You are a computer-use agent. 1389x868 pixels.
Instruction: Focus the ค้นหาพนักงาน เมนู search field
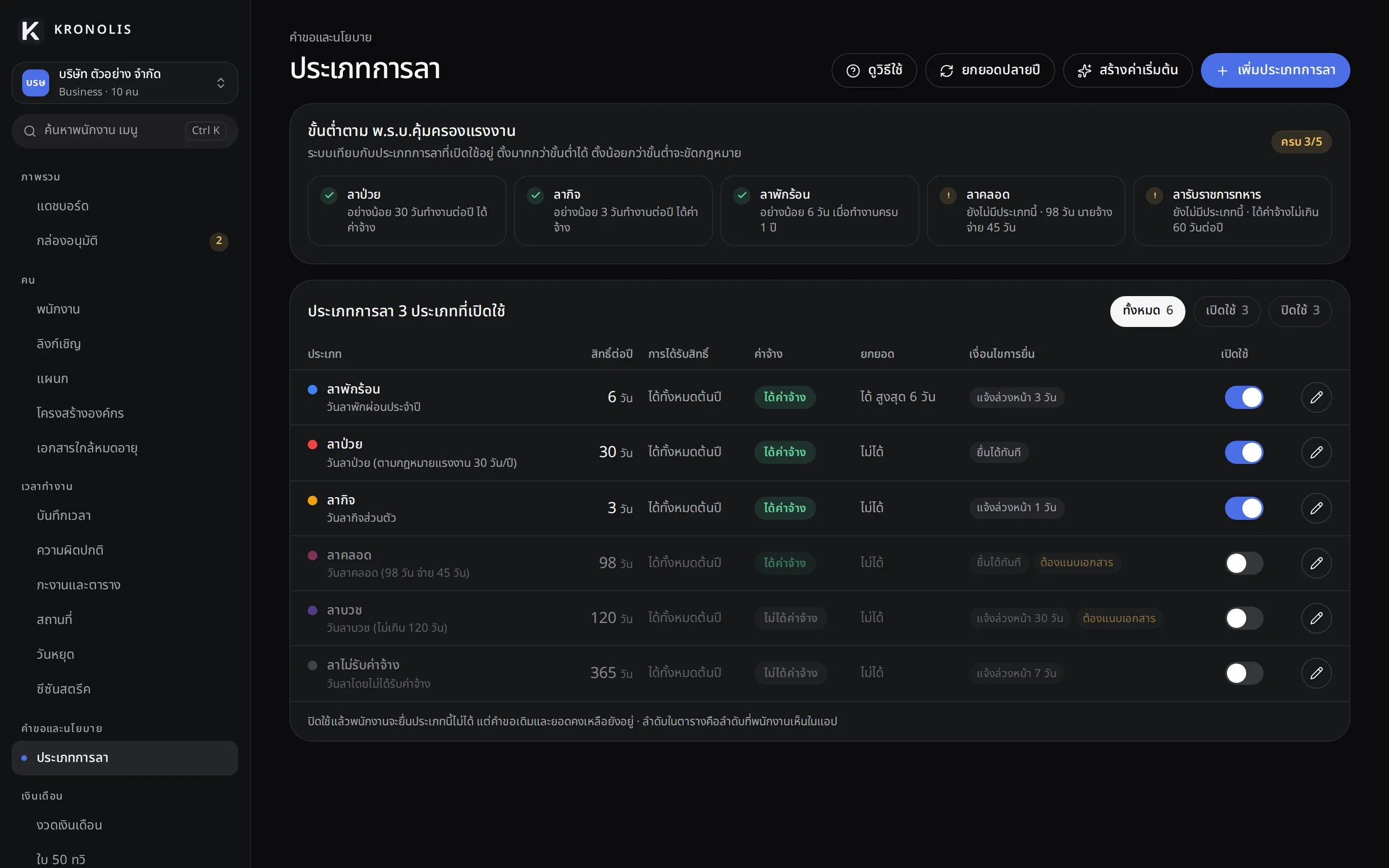124,131
